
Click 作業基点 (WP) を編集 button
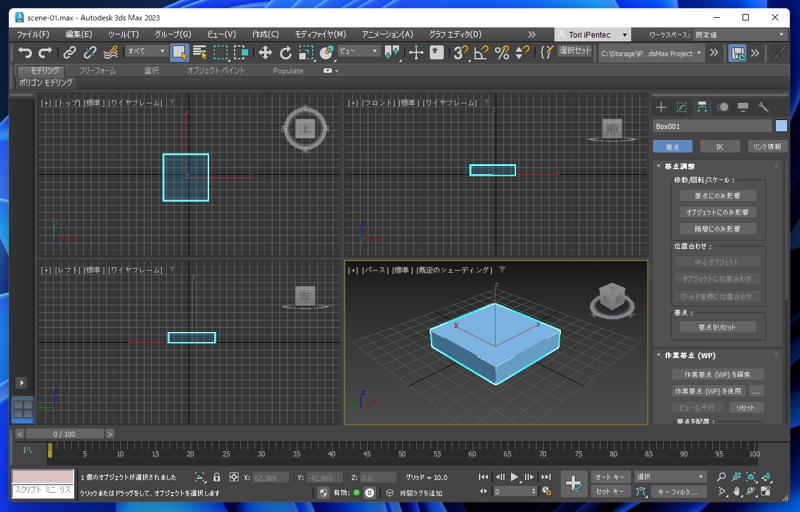[717, 375]
